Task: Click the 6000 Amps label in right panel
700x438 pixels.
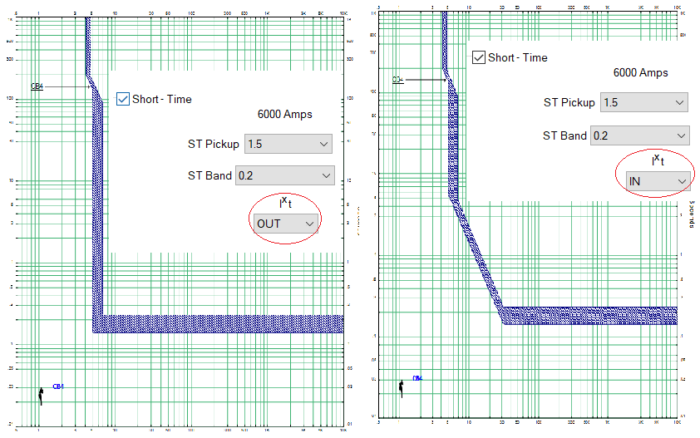Action: (x=641, y=73)
